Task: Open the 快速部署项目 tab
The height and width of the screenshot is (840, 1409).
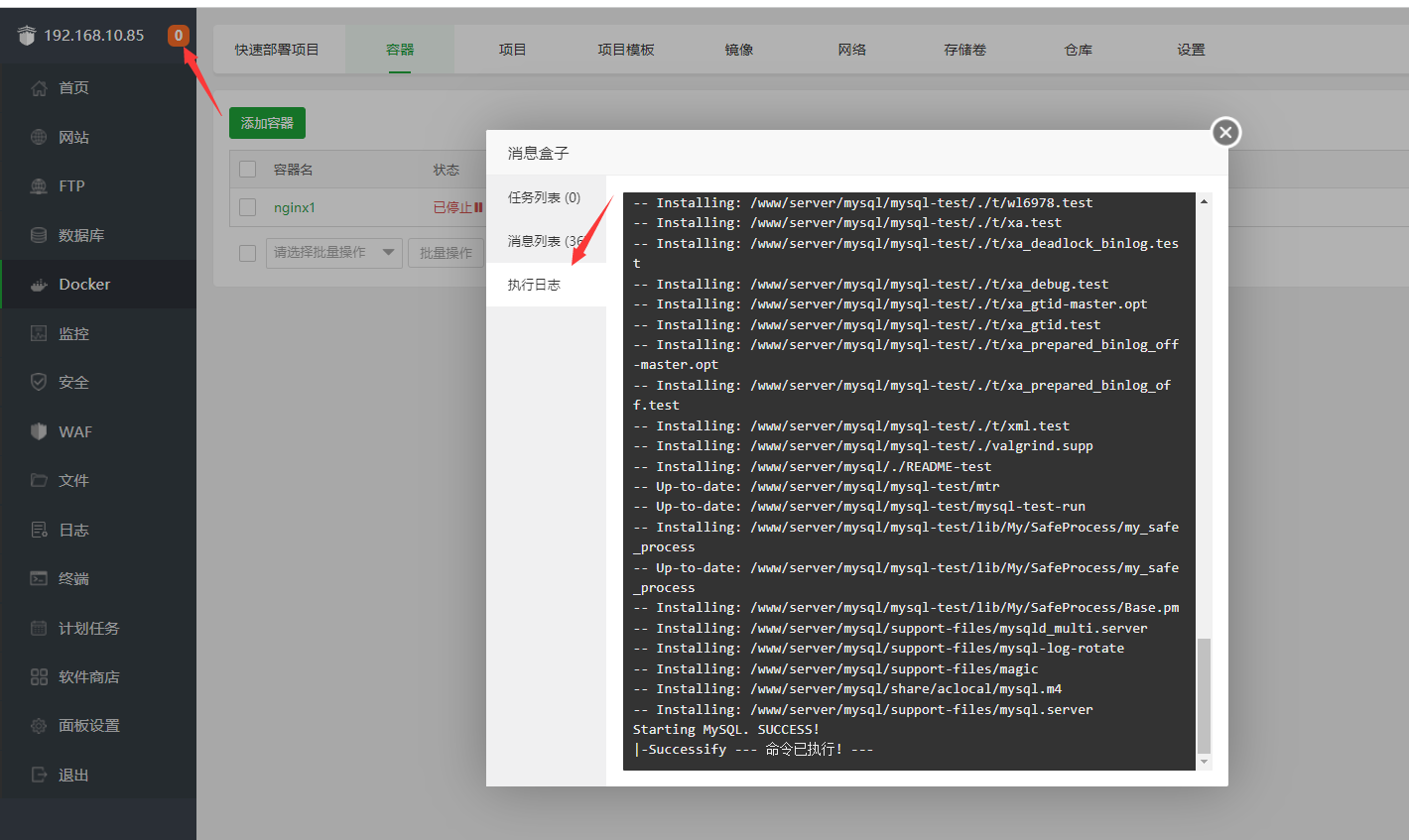Action: [x=277, y=50]
